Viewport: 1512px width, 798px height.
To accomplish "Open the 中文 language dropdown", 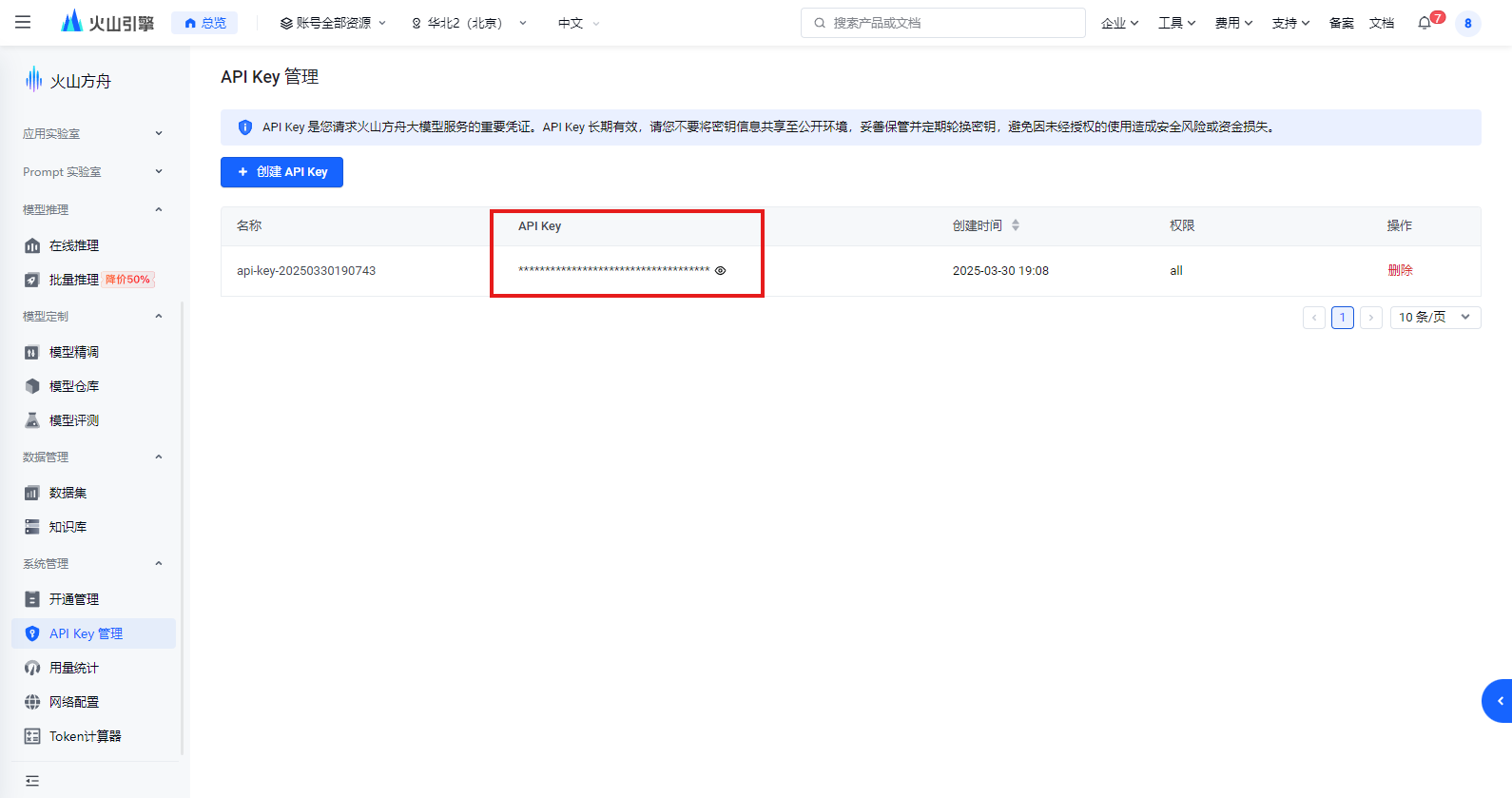I will (578, 23).
